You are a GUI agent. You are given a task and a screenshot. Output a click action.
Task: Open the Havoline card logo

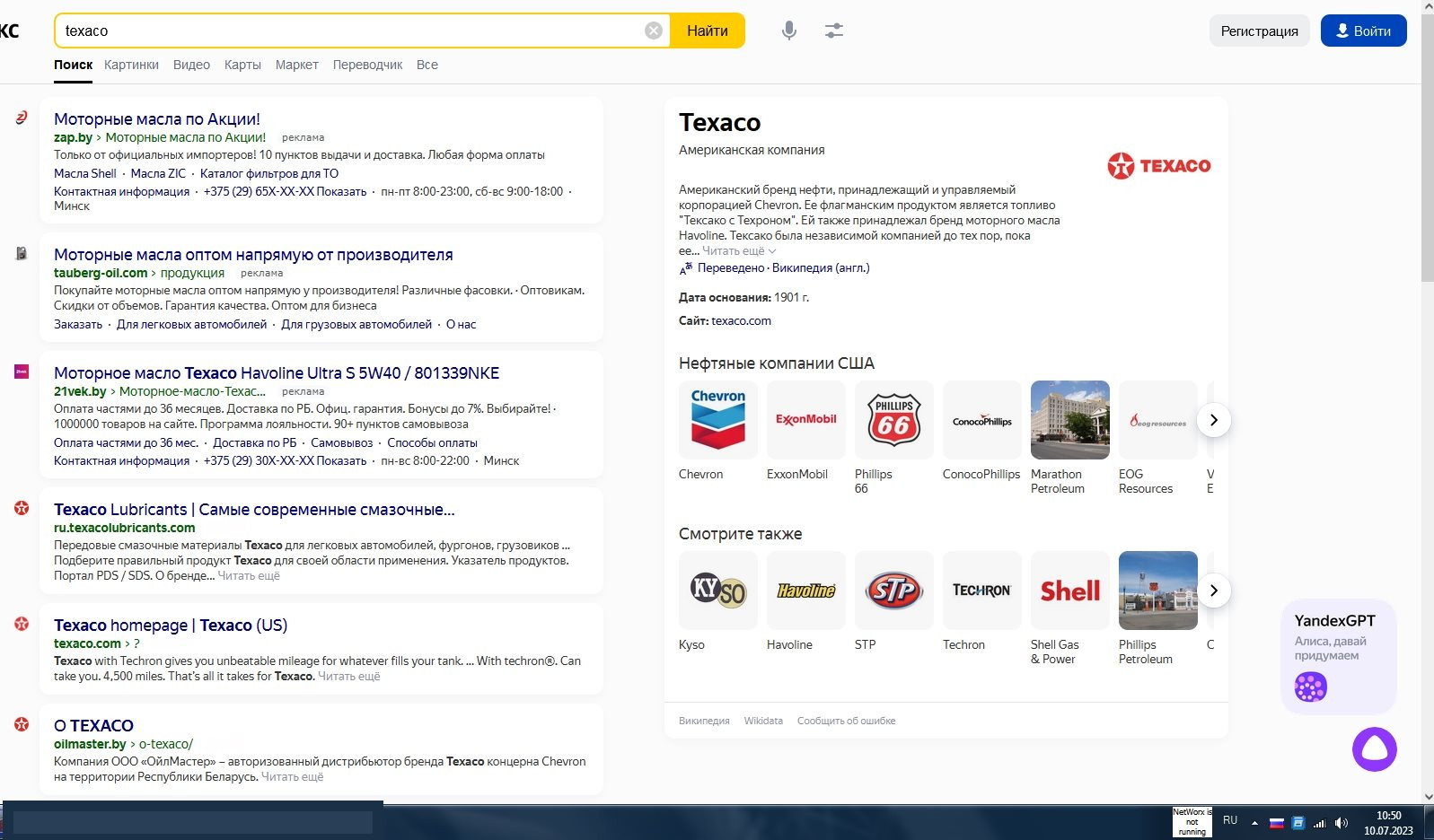tap(806, 591)
